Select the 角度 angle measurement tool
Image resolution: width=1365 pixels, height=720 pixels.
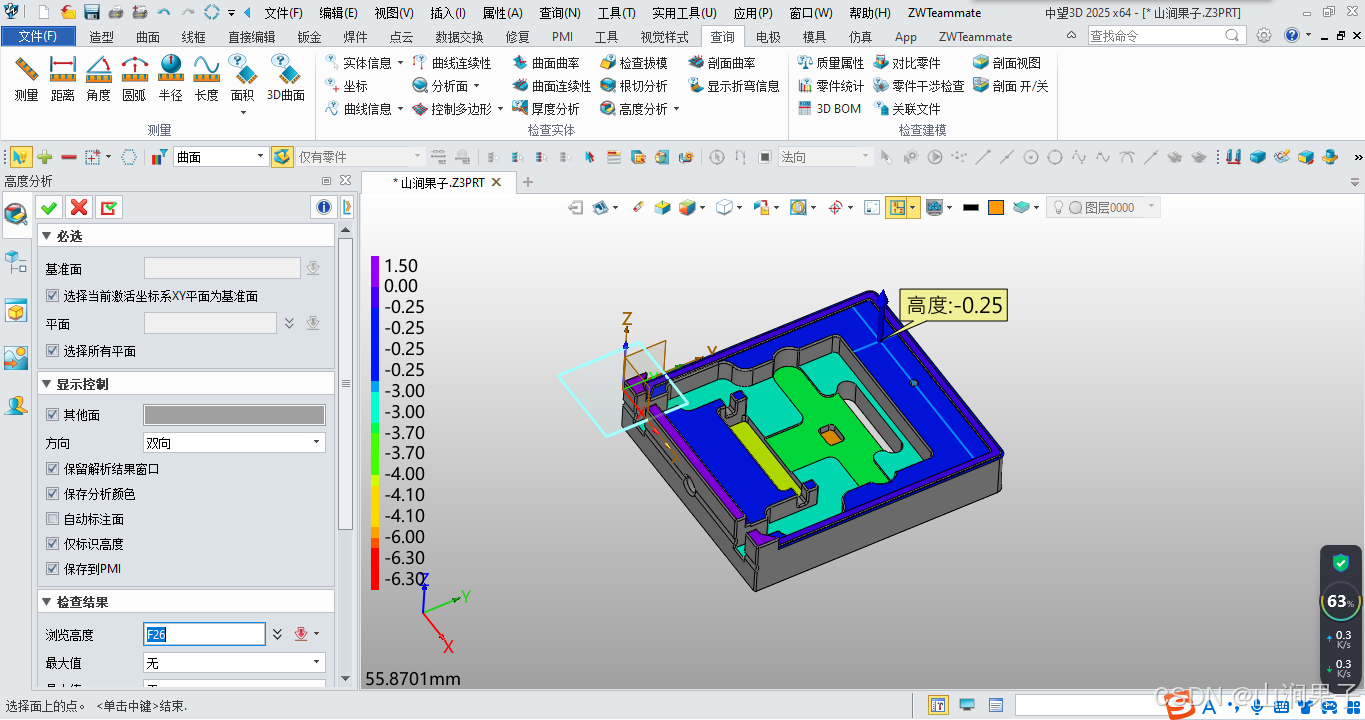[x=99, y=79]
